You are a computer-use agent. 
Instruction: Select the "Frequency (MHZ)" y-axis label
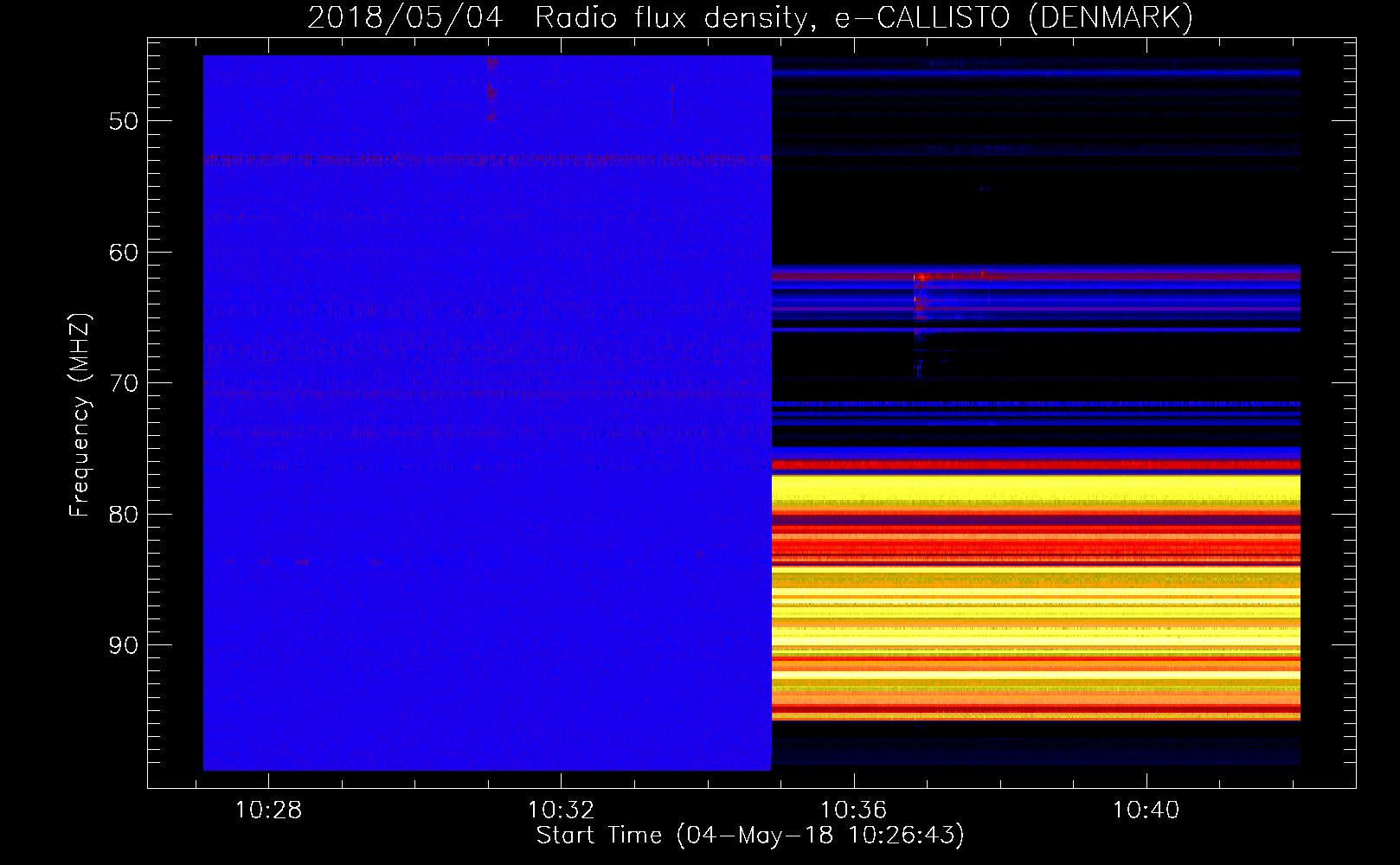pos(80,416)
